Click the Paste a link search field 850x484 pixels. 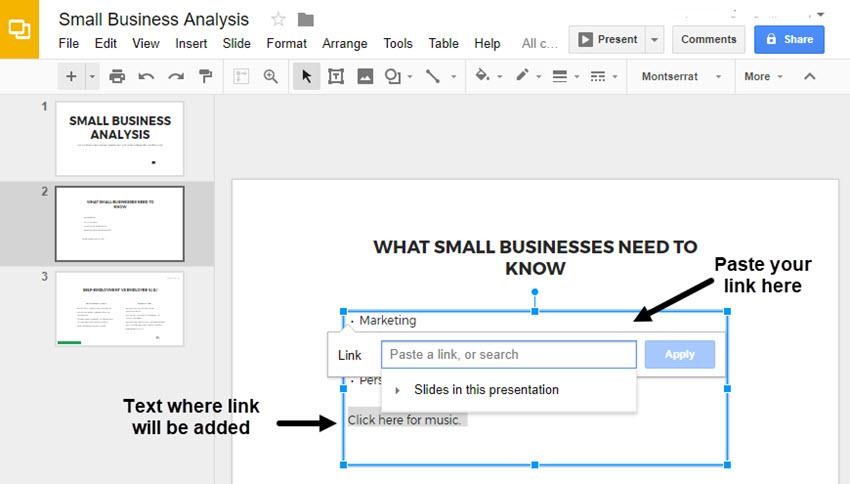508,354
